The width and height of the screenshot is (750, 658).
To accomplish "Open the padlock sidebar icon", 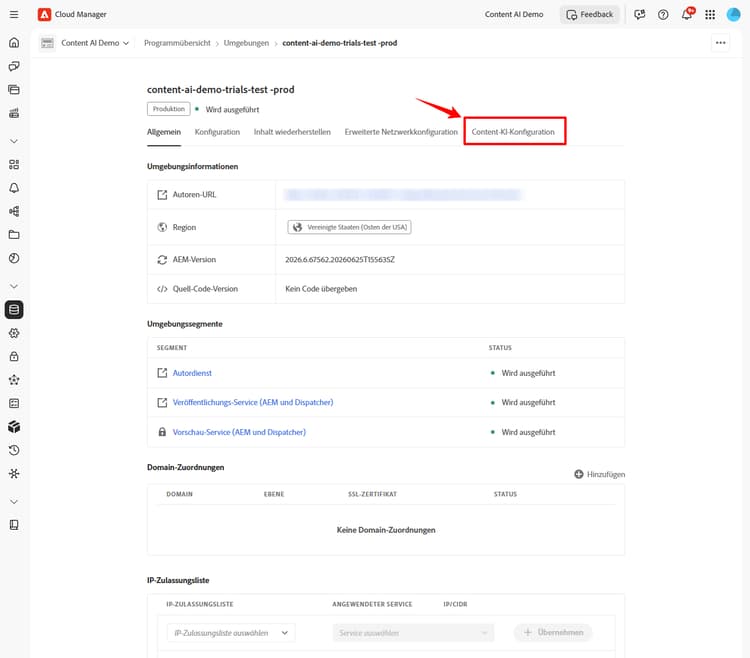I will click(x=14, y=356).
